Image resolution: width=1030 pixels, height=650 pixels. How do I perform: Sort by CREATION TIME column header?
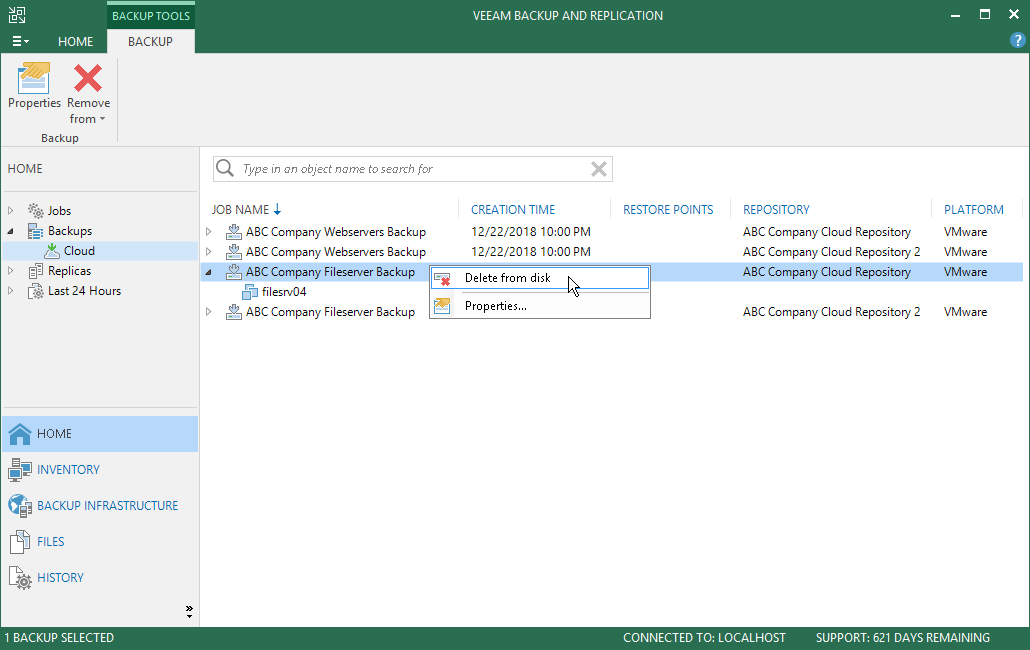click(x=513, y=209)
